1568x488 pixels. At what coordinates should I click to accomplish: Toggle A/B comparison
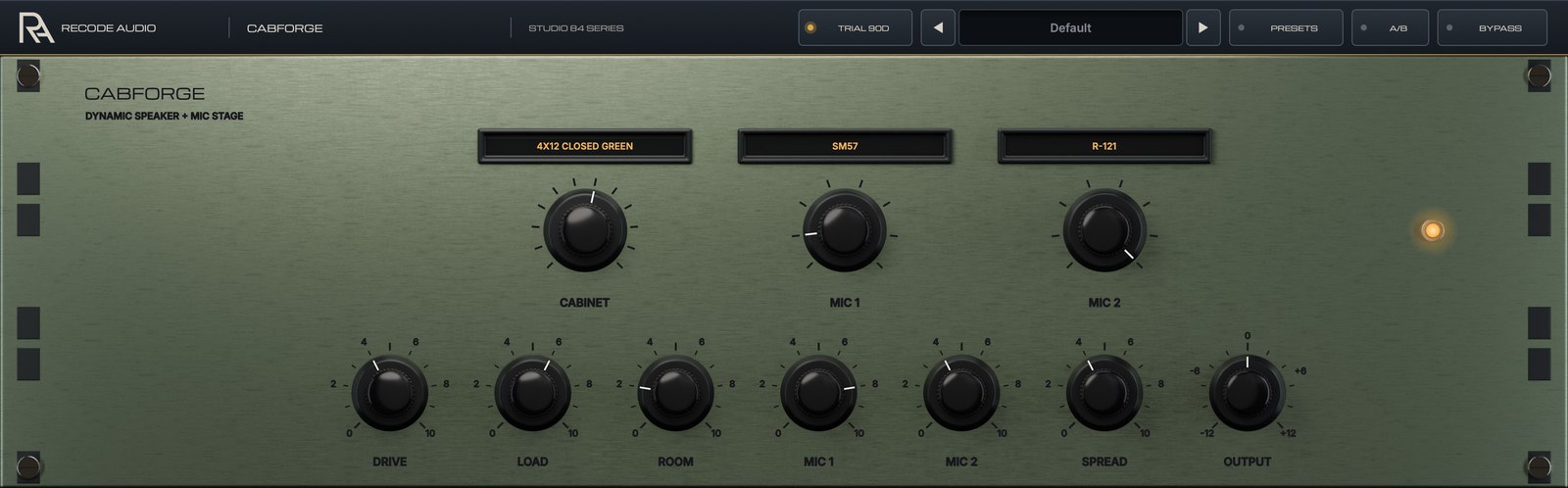point(1390,27)
